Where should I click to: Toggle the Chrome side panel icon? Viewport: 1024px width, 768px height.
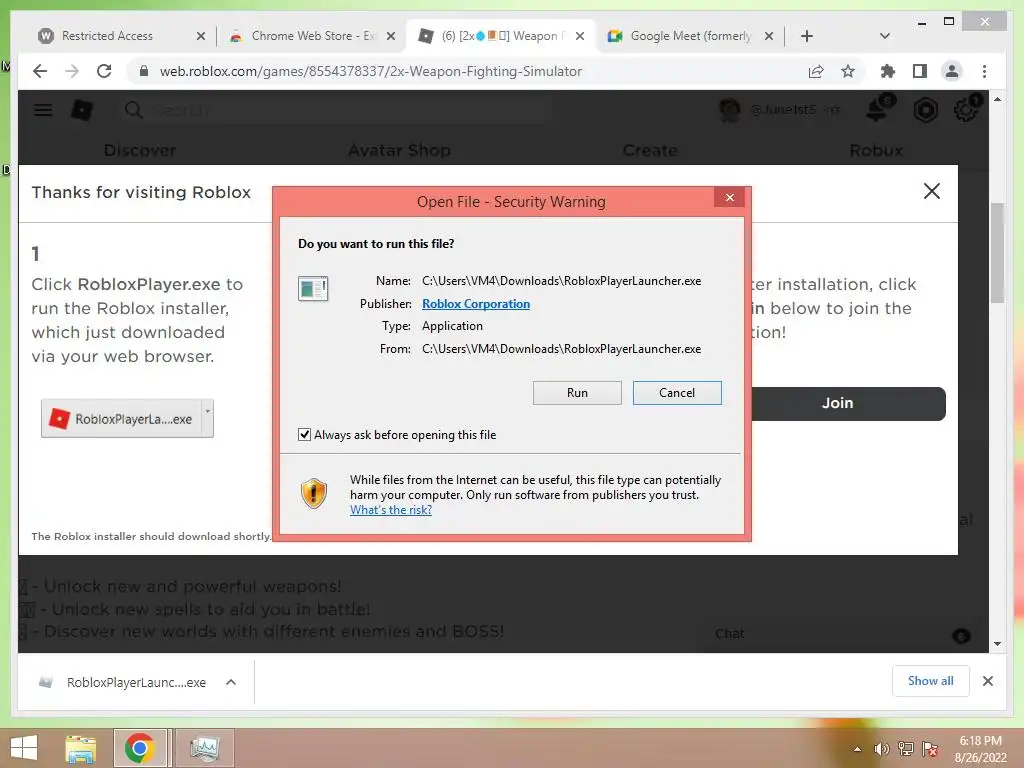(x=920, y=71)
